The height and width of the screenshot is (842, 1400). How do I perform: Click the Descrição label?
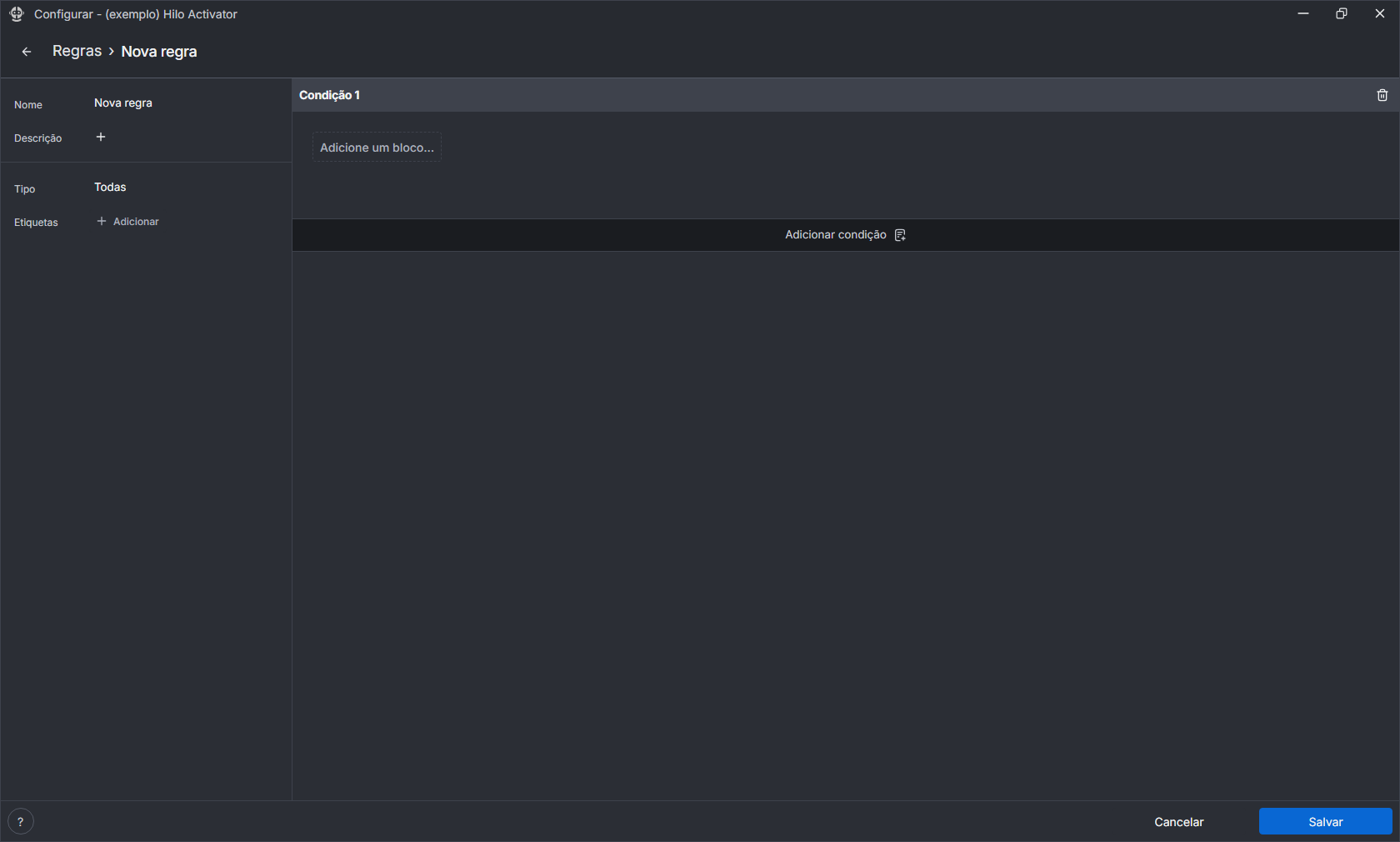coord(38,138)
